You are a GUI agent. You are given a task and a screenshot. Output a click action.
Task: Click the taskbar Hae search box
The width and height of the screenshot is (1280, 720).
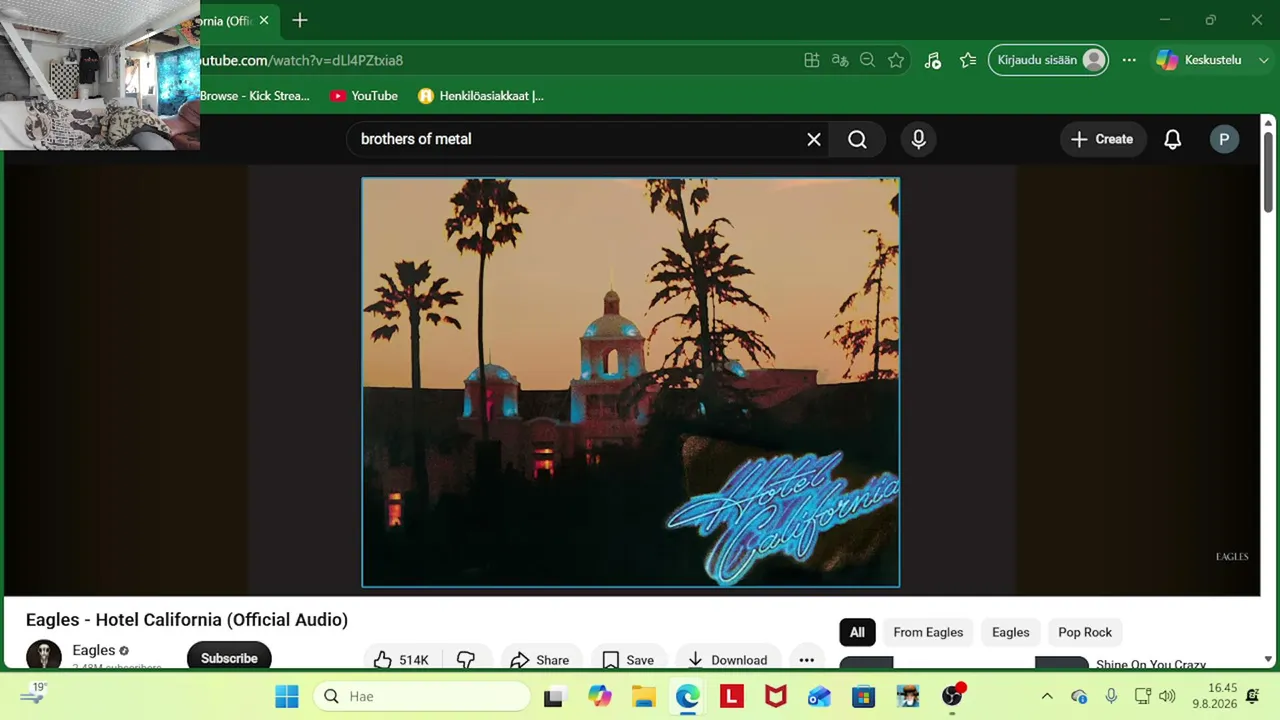tap(422, 696)
